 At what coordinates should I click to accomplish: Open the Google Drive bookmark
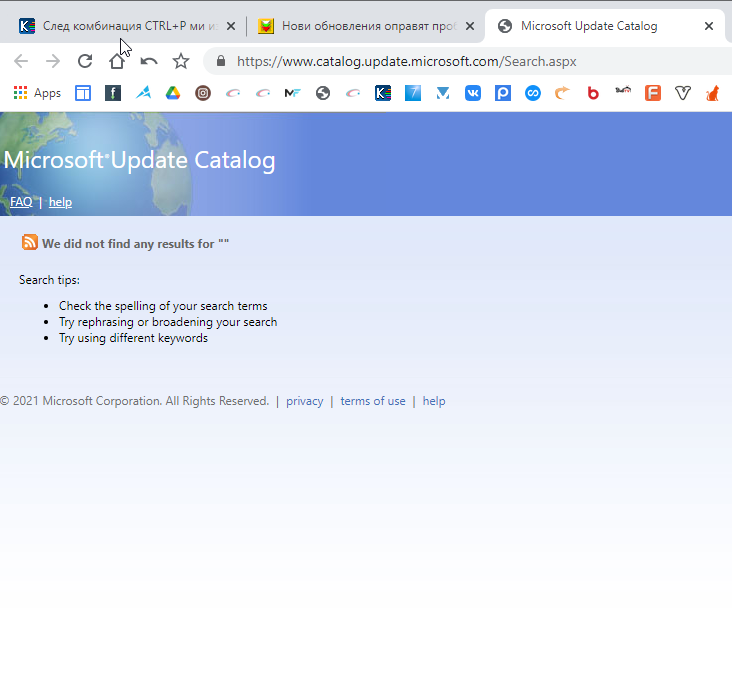coord(173,93)
